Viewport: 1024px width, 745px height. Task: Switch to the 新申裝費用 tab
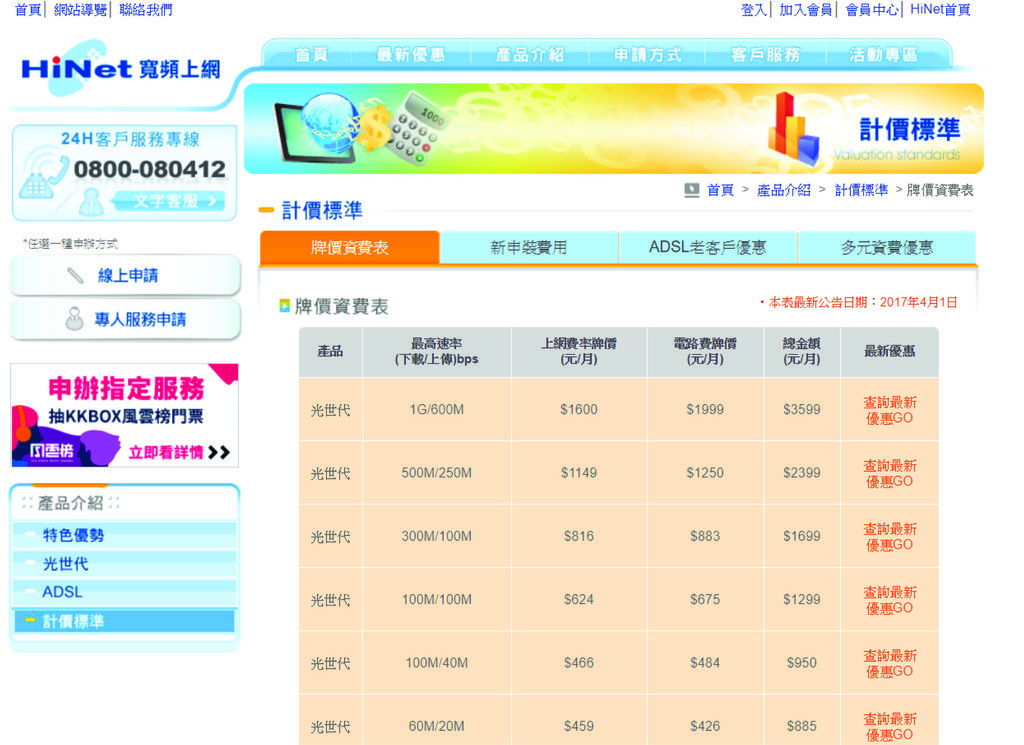point(528,247)
